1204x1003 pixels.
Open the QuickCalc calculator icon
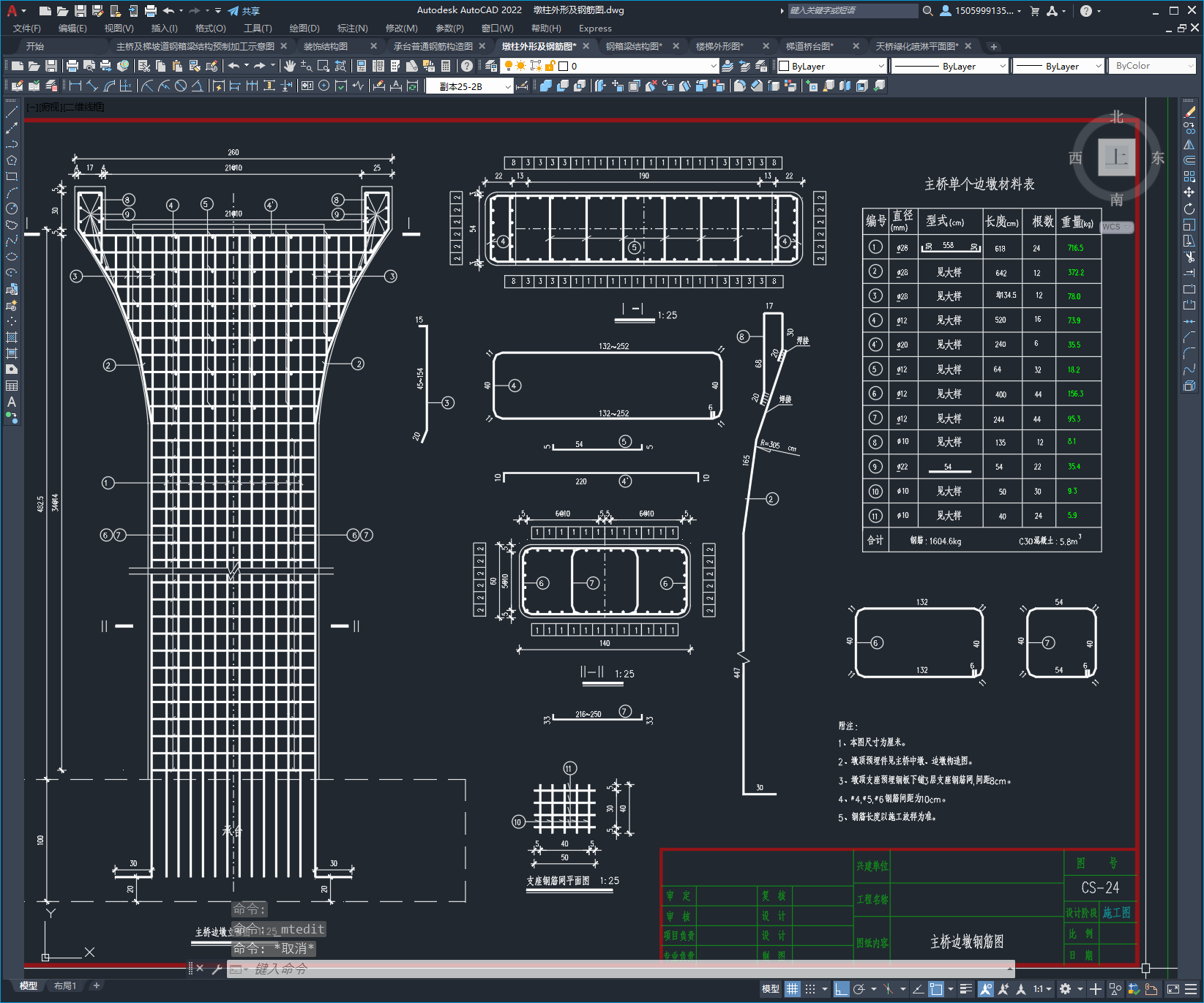pos(446,66)
